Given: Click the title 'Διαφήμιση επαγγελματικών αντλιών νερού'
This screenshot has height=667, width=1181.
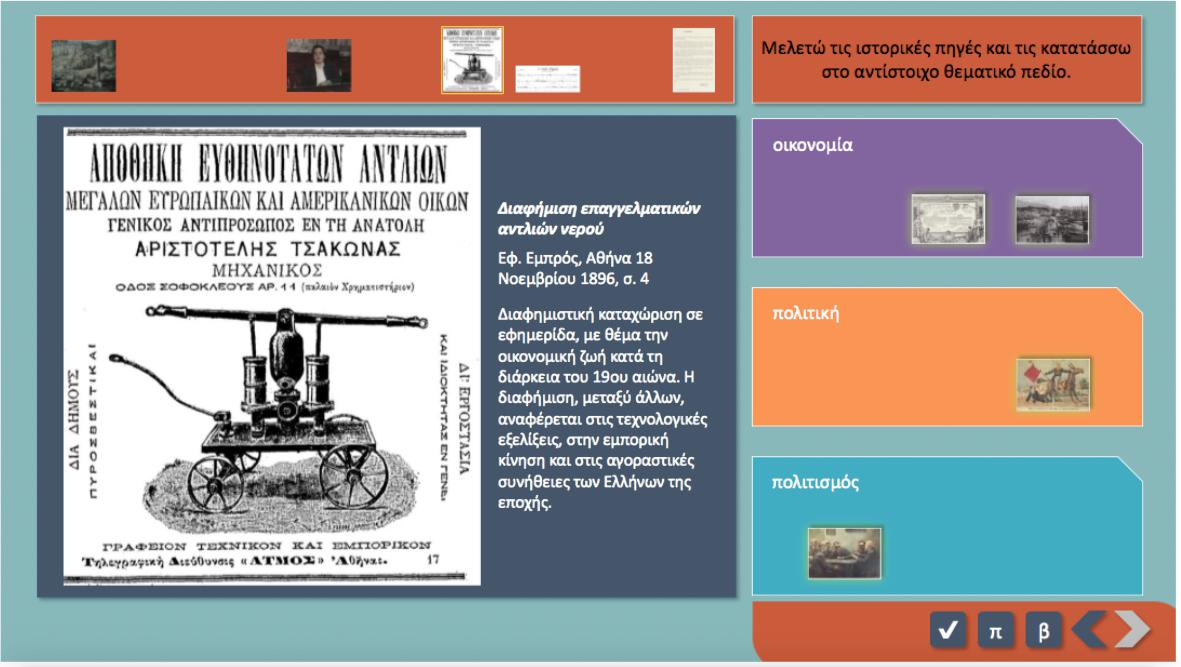Looking at the screenshot, I should (x=599, y=218).
